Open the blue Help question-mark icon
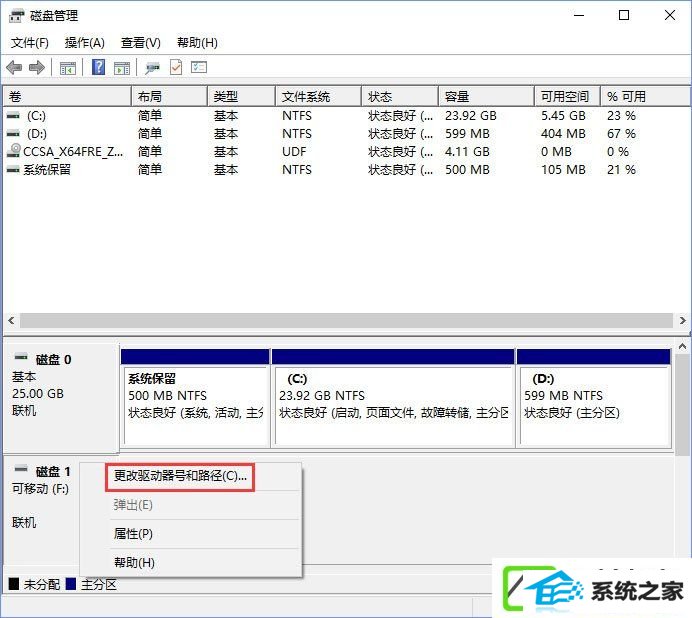 pos(98,67)
